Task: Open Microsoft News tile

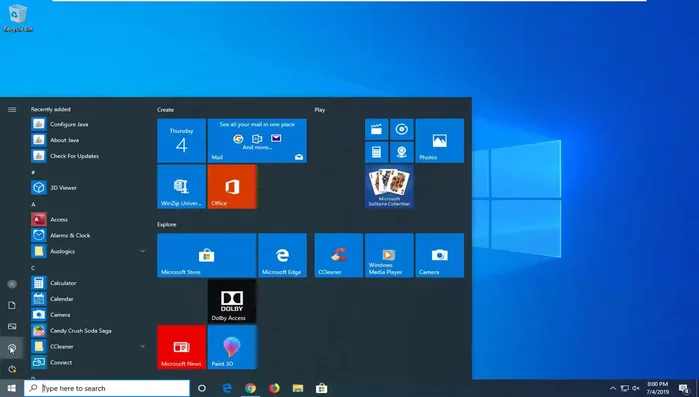Action: pos(181,347)
